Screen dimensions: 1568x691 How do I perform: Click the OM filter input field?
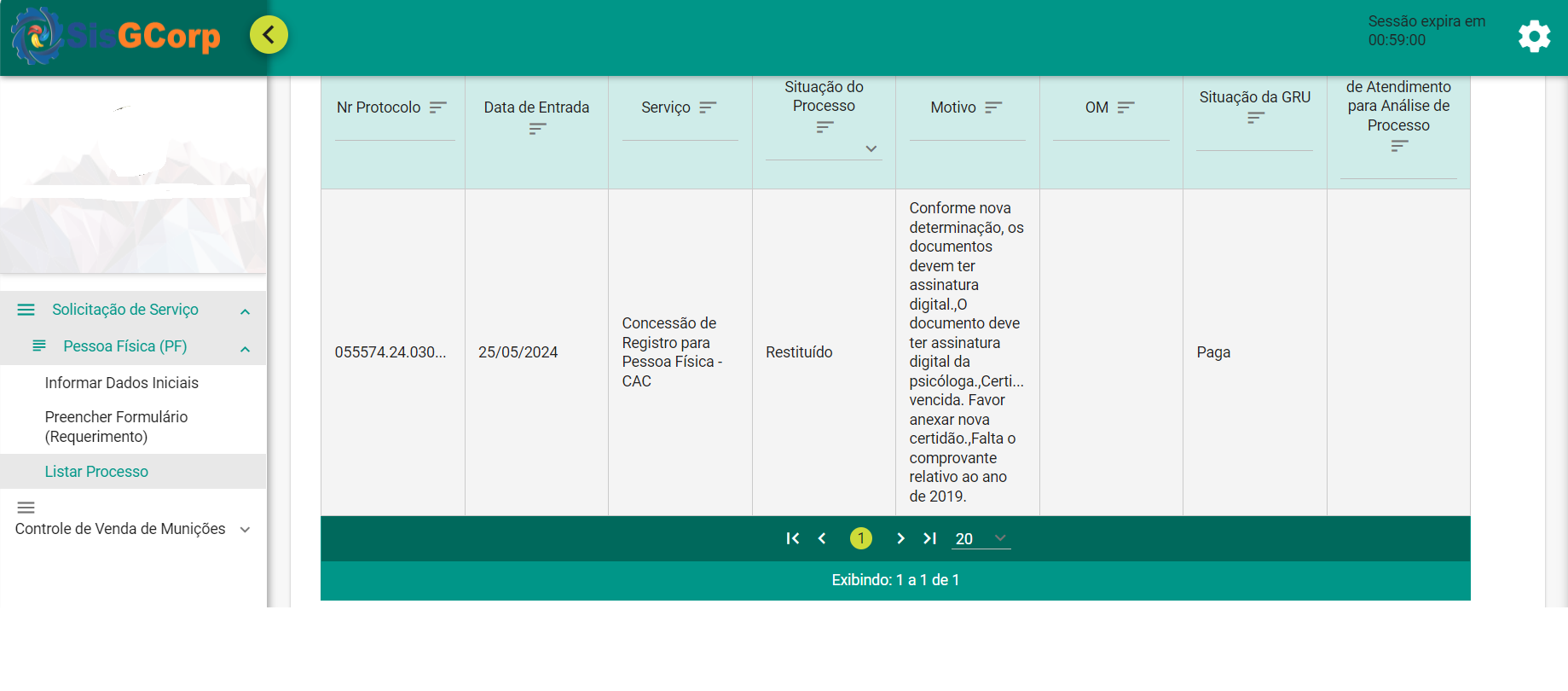[1111, 131]
